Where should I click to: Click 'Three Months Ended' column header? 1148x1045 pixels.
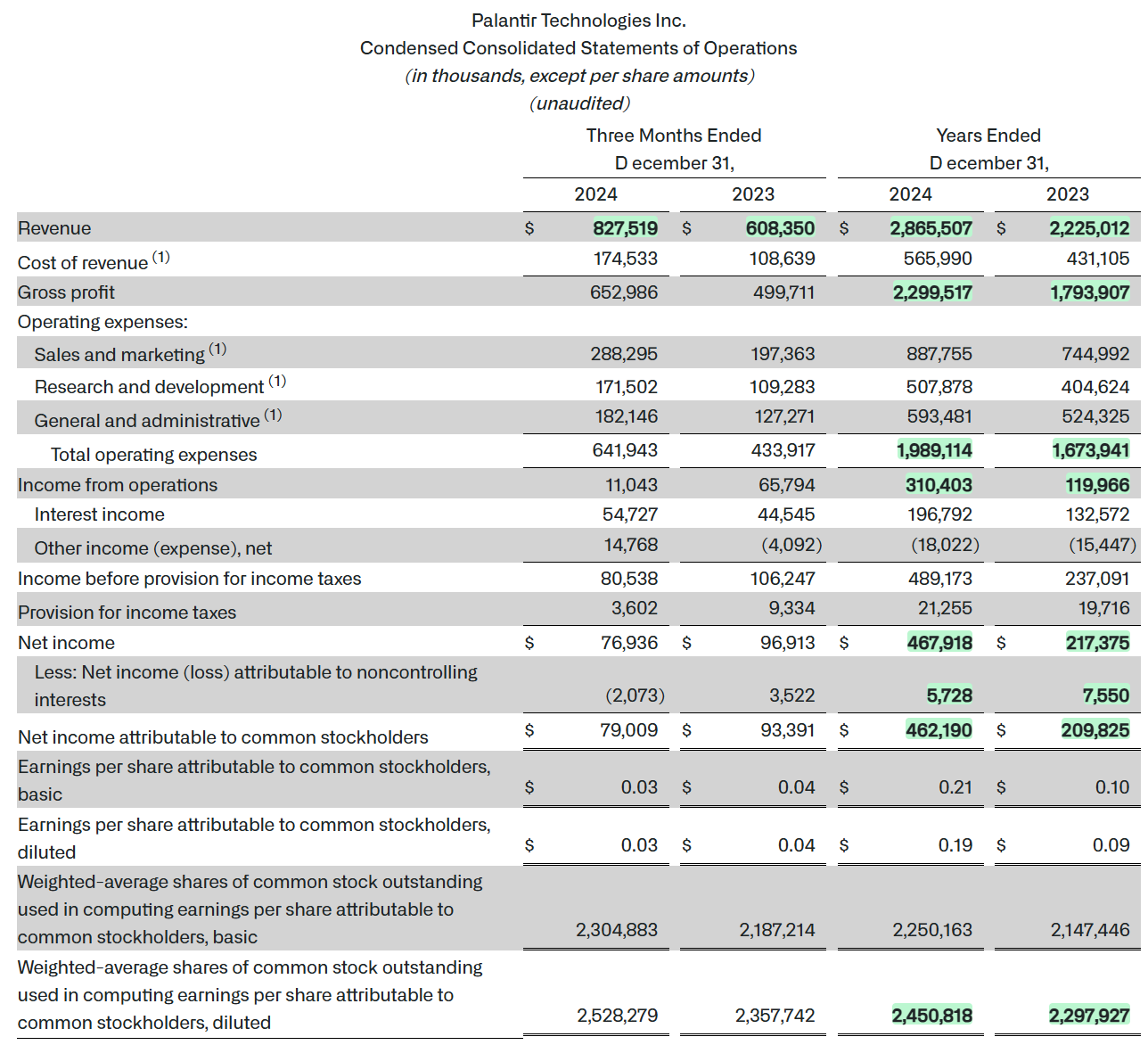(674, 136)
